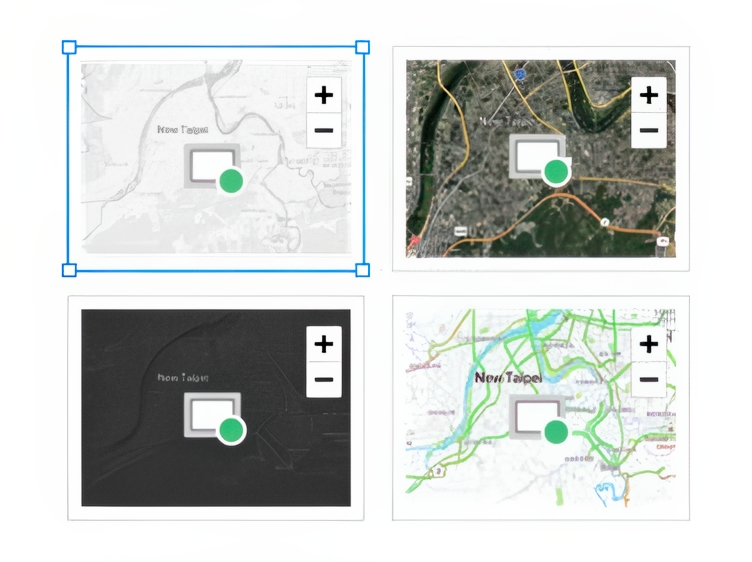752x562 pixels.
Task: Zoom out on the green roads map
Action: click(648, 379)
